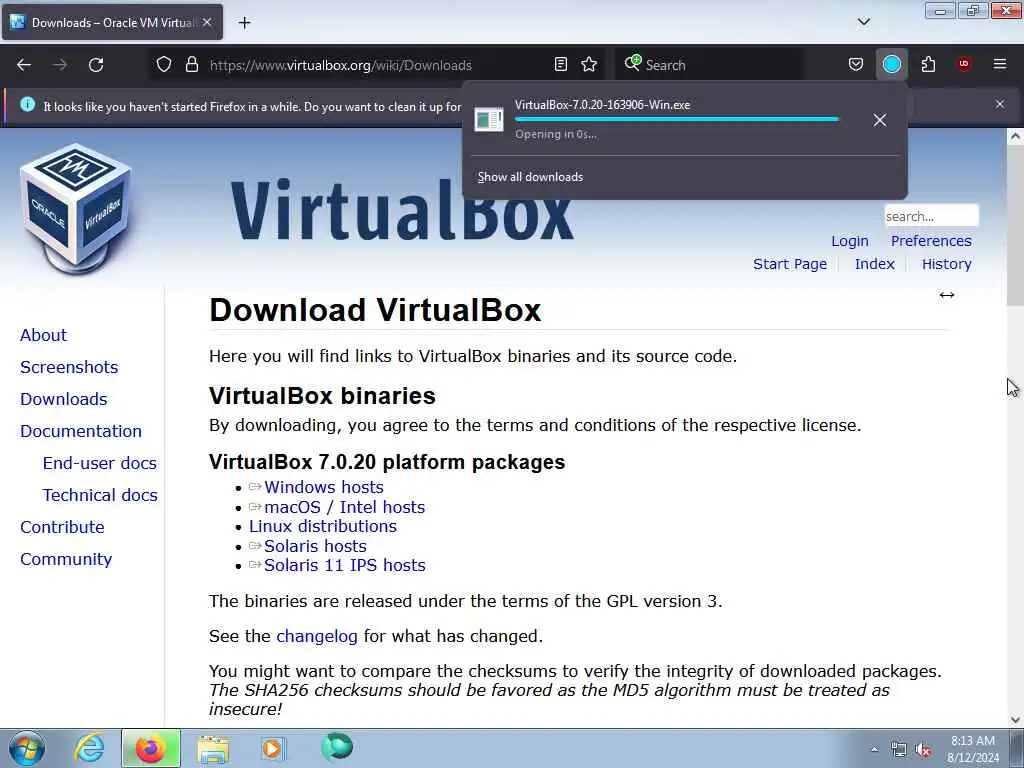Click the uBlock Origin red shield icon
The image size is (1024, 768).
pos(964,64)
